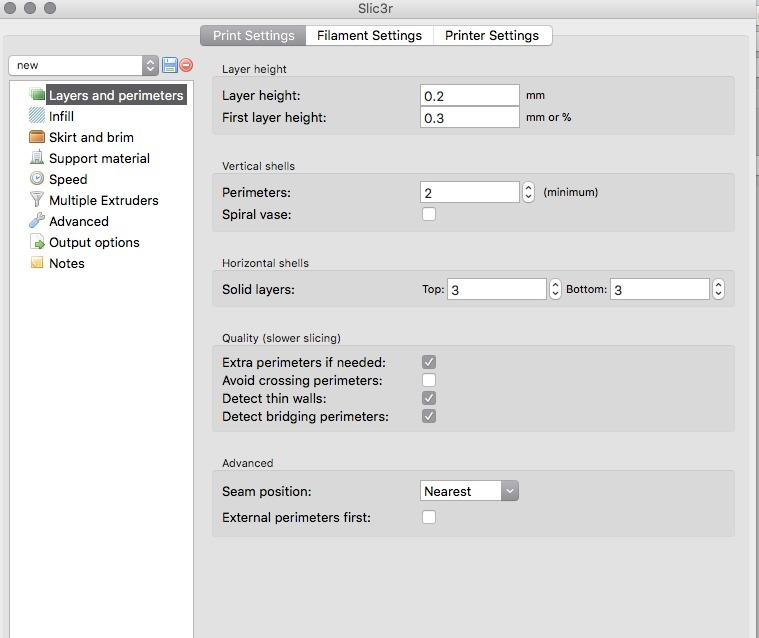The height and width of the screenshot is (638, 759).
Task: Click the Support material building icon
Action: click(37, 157)
